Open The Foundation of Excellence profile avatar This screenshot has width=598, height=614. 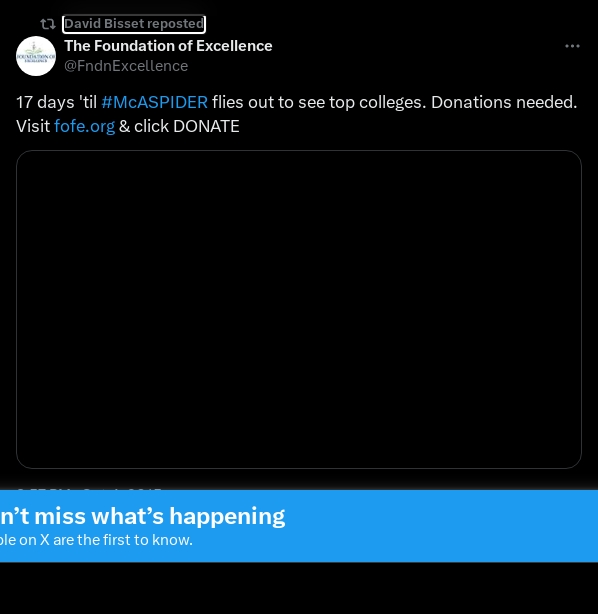point(36,56)
